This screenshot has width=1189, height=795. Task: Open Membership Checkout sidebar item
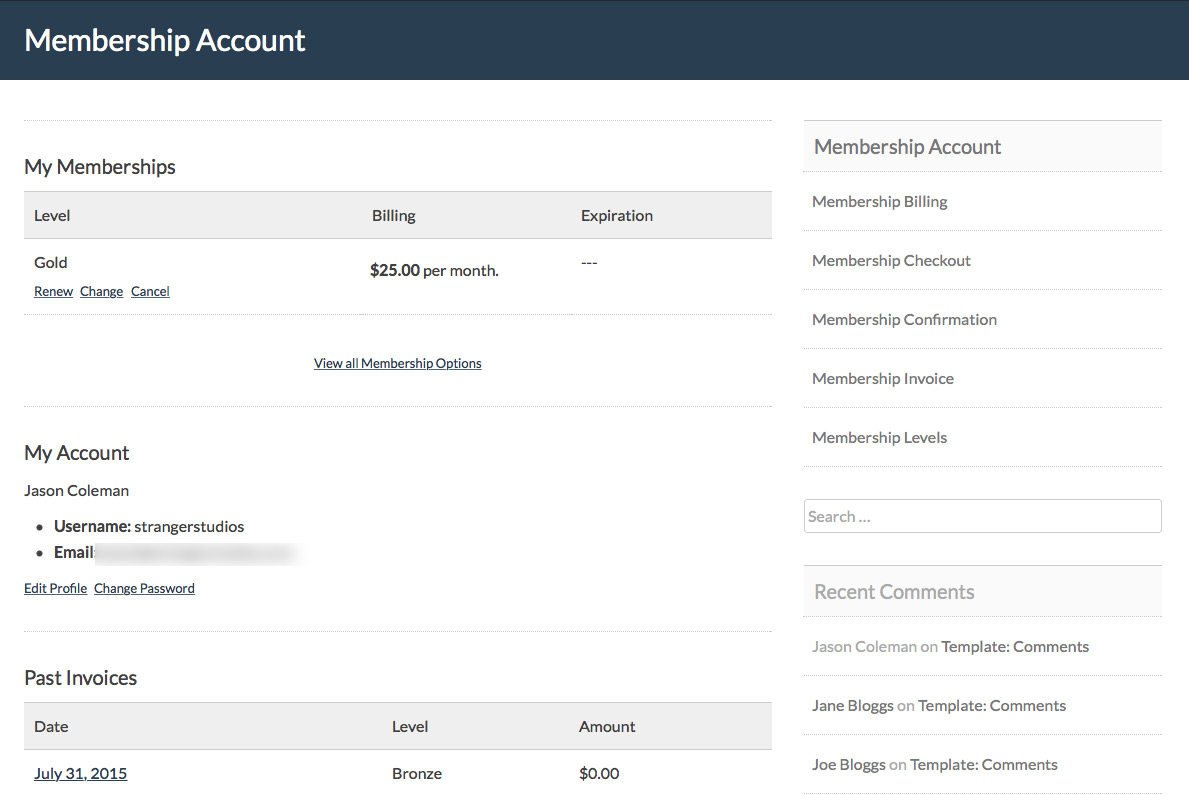pyautogui.click(x=891, y=261)
